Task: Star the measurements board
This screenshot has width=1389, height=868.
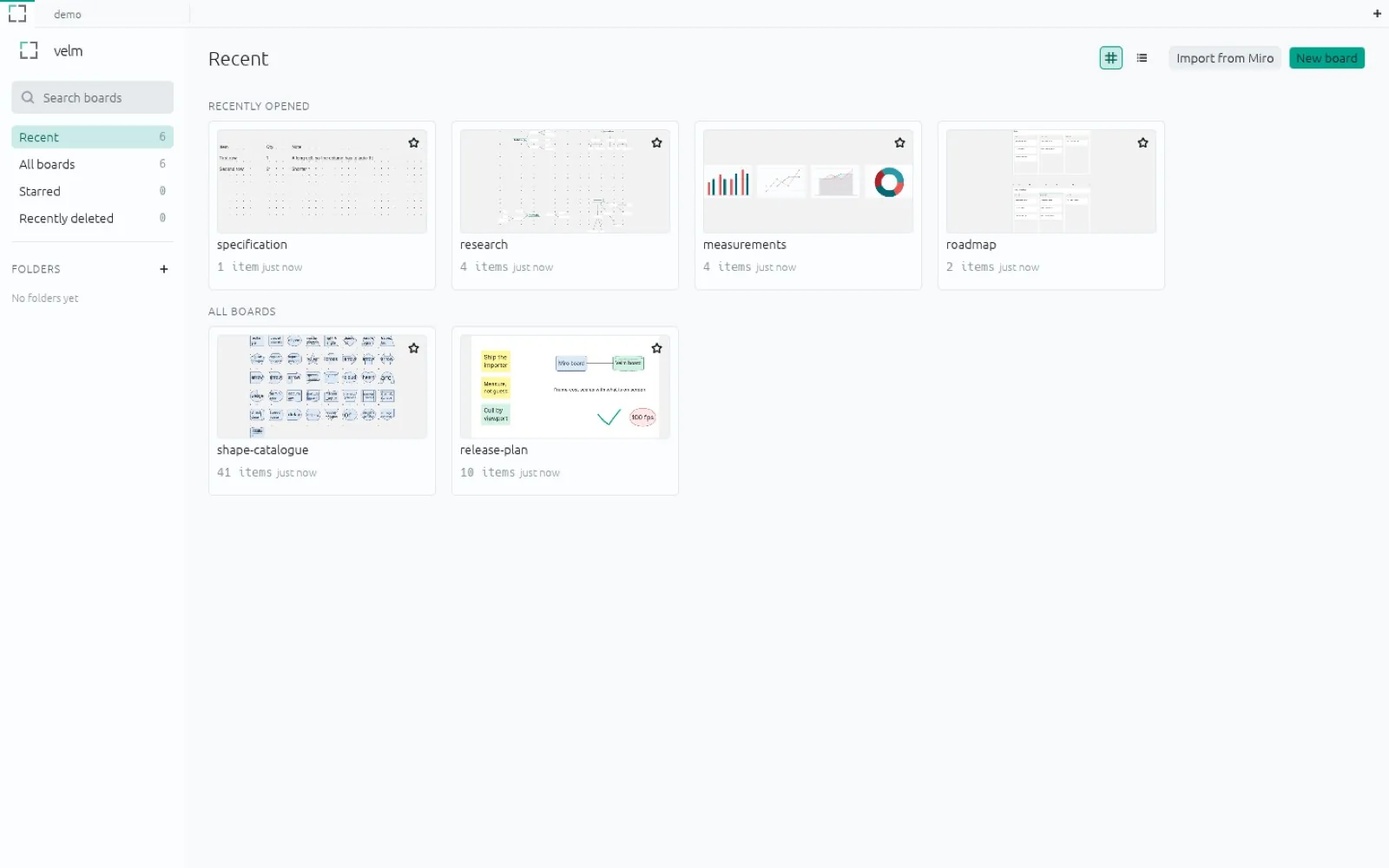Action: pyautogui.click(x=900, y=142)
